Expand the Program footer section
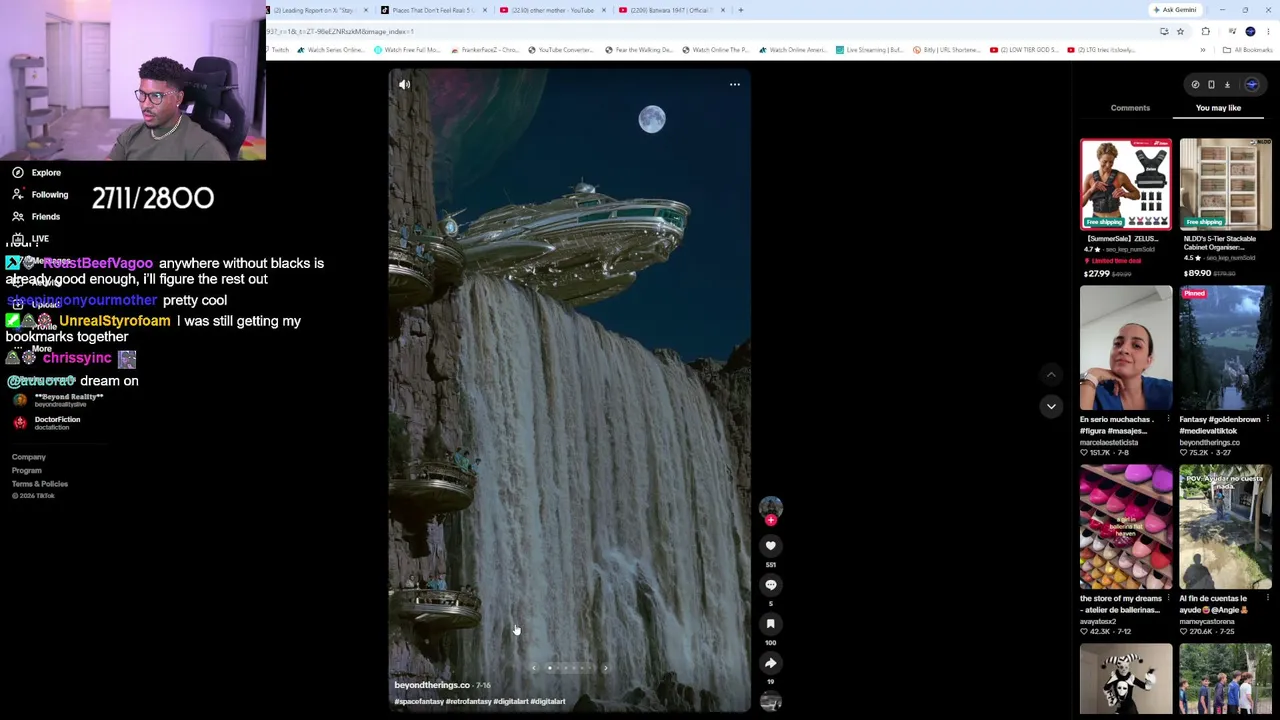Viewport: 1280px width, 720px height. 27,471
